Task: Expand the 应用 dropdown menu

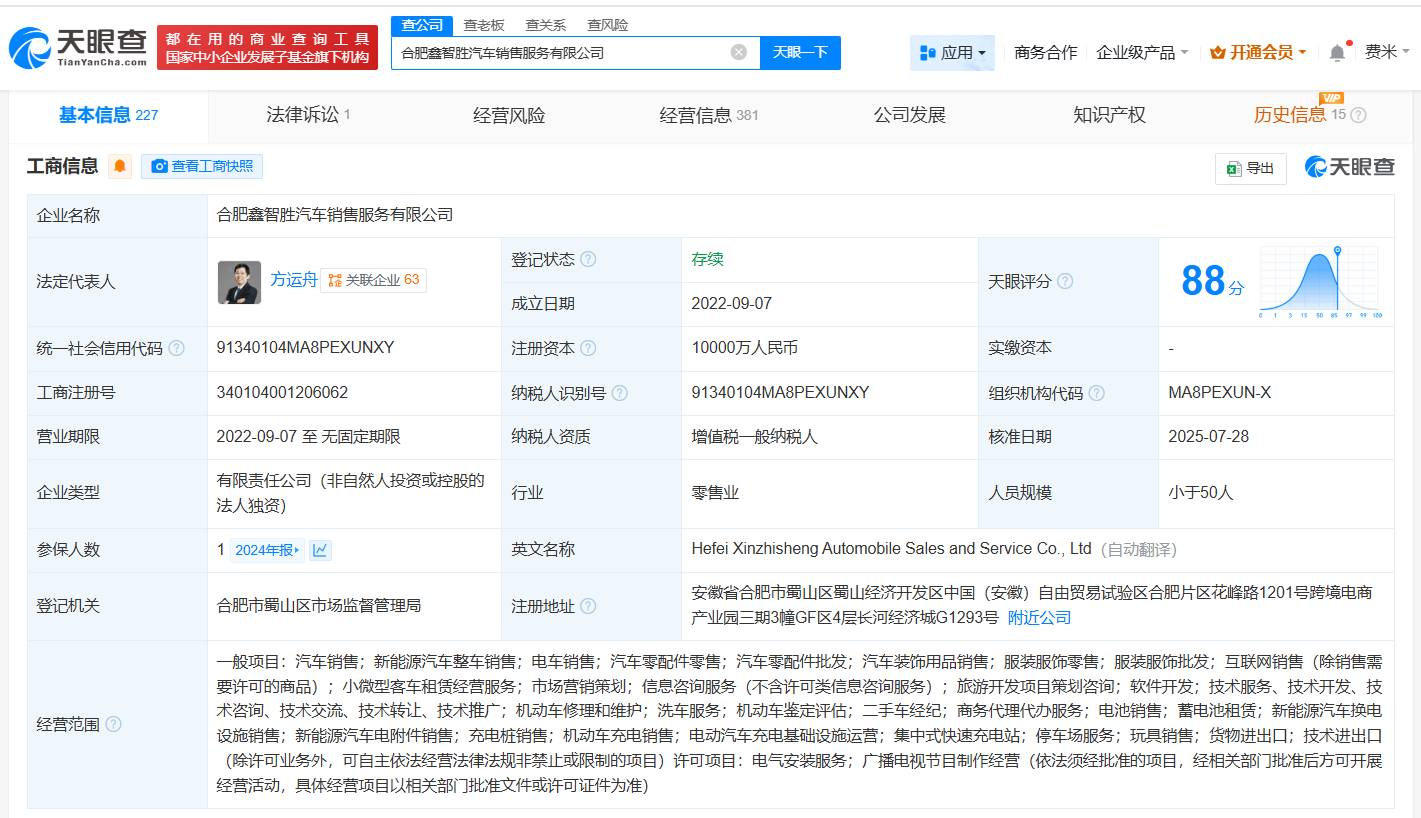Action: [952, 52]
